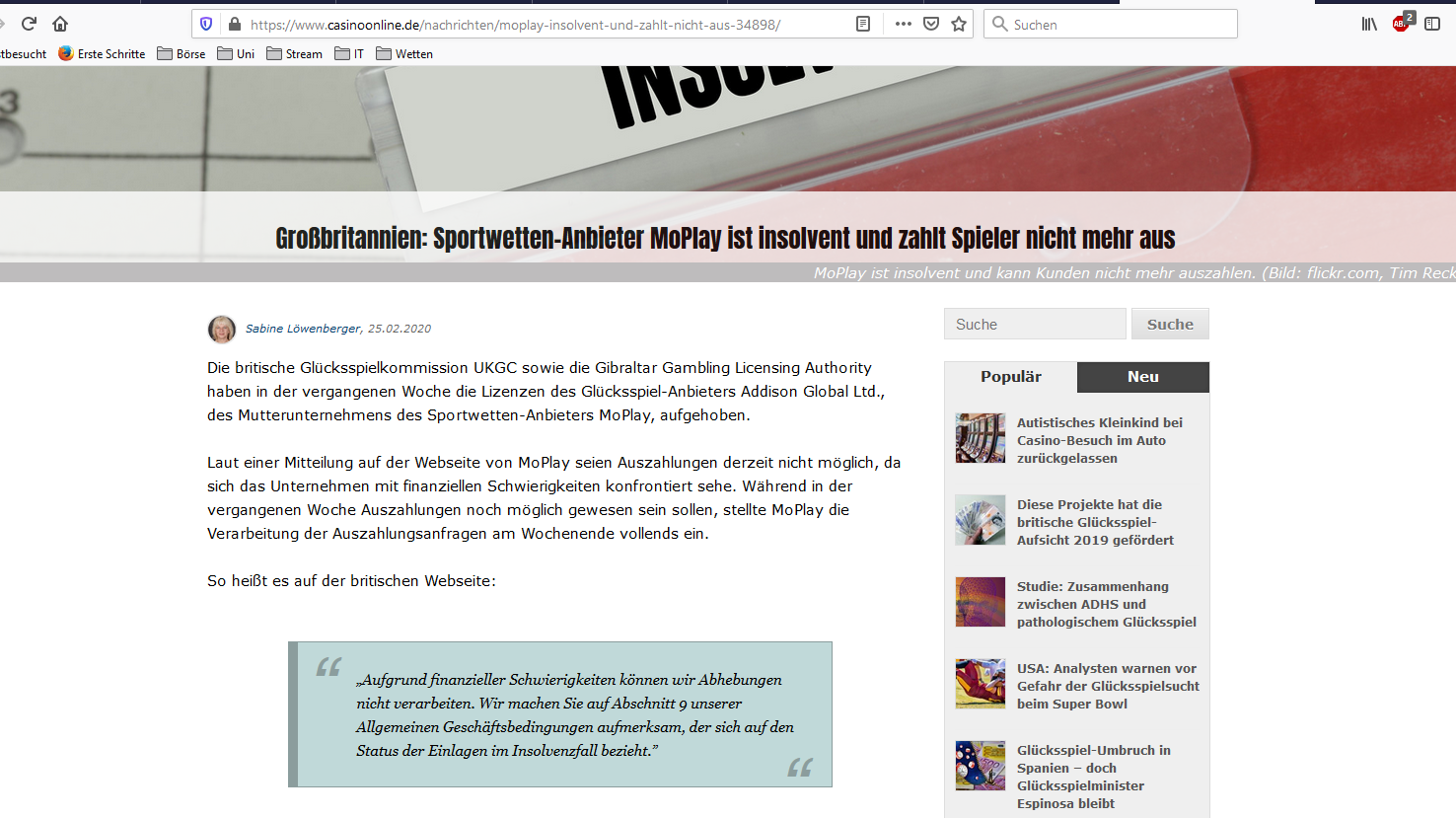Click thumbnail for the Super Bowl article

tap(981, 684)
